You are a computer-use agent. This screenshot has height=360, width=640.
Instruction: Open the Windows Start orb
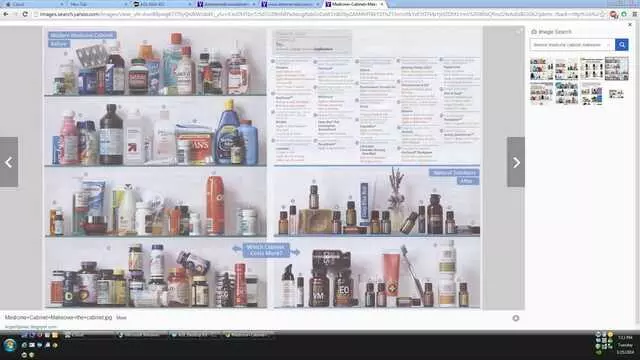point(9,345)
